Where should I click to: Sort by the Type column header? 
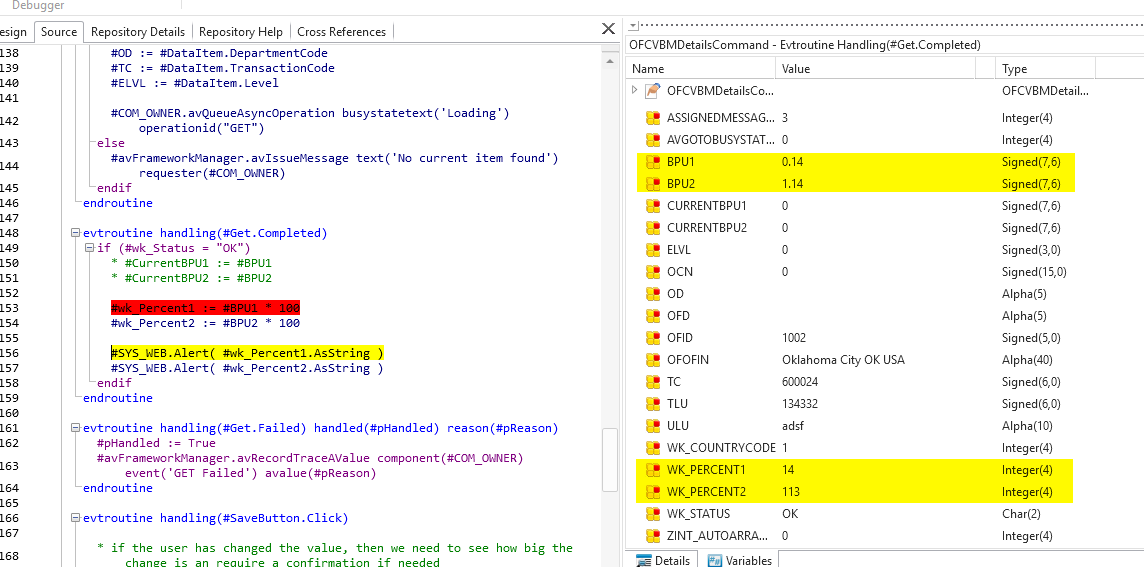(x=1046, y=69)
